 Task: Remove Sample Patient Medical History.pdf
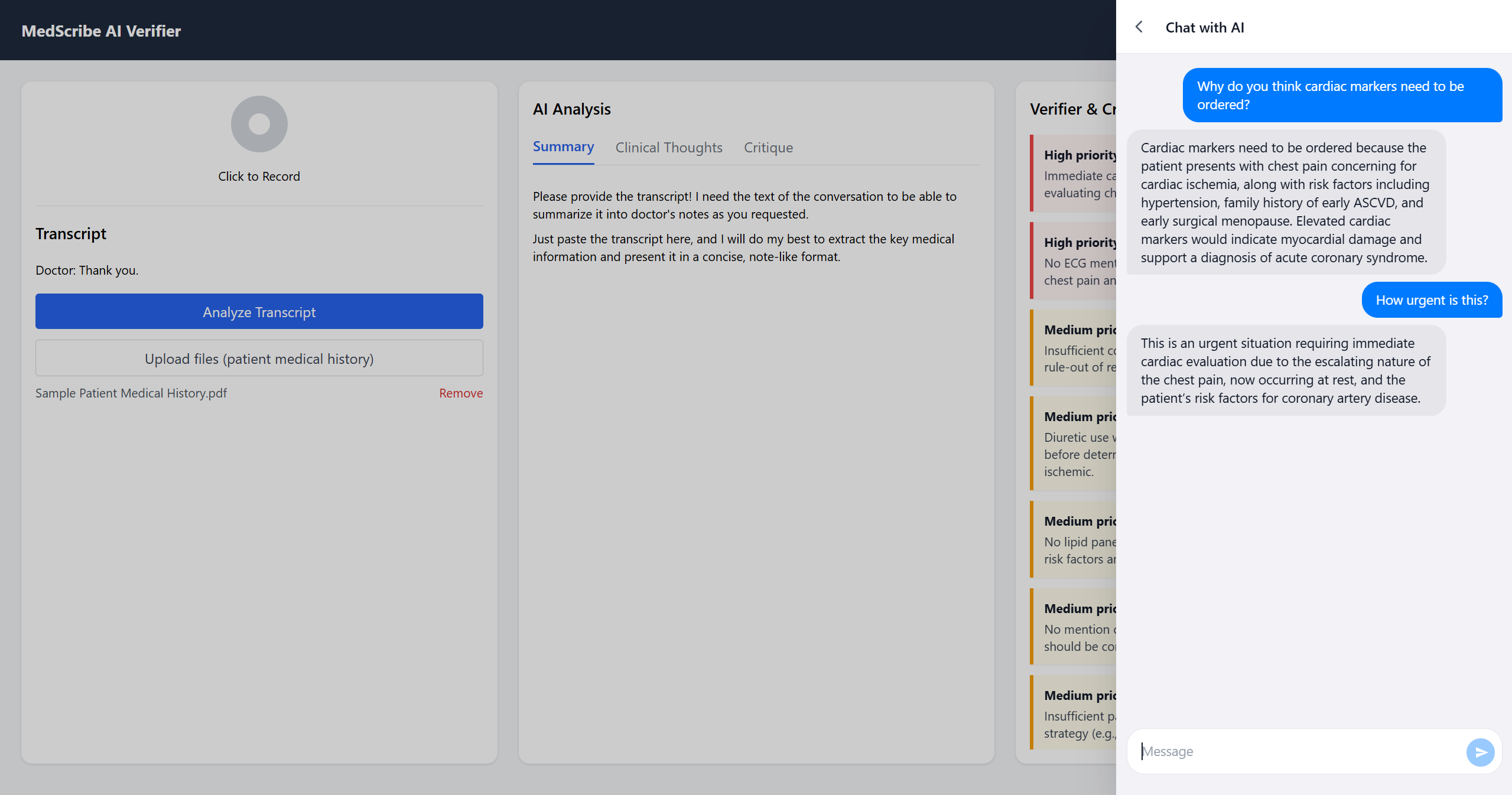tap(460, 393)
